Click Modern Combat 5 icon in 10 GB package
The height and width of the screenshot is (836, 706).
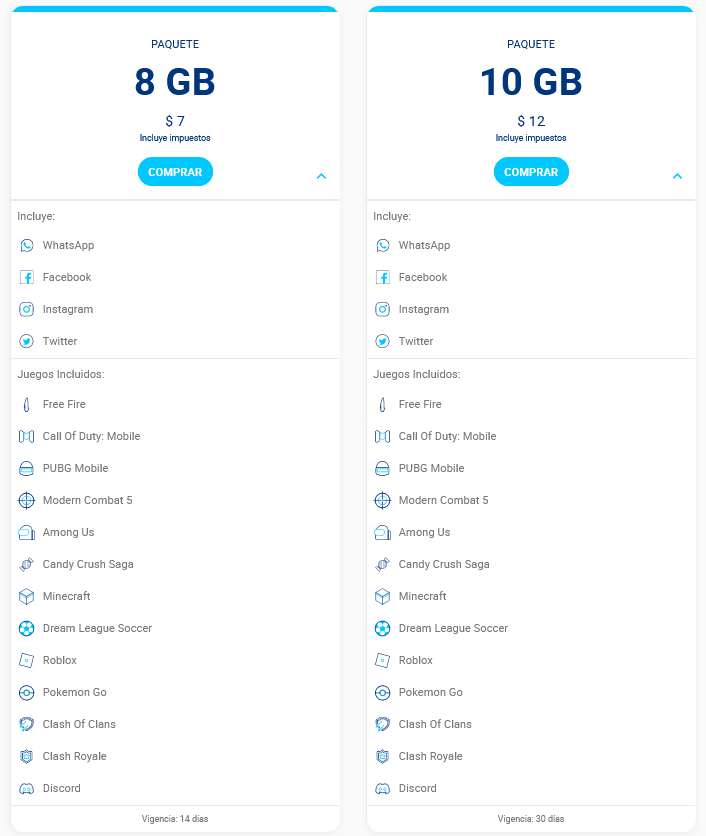382,500
